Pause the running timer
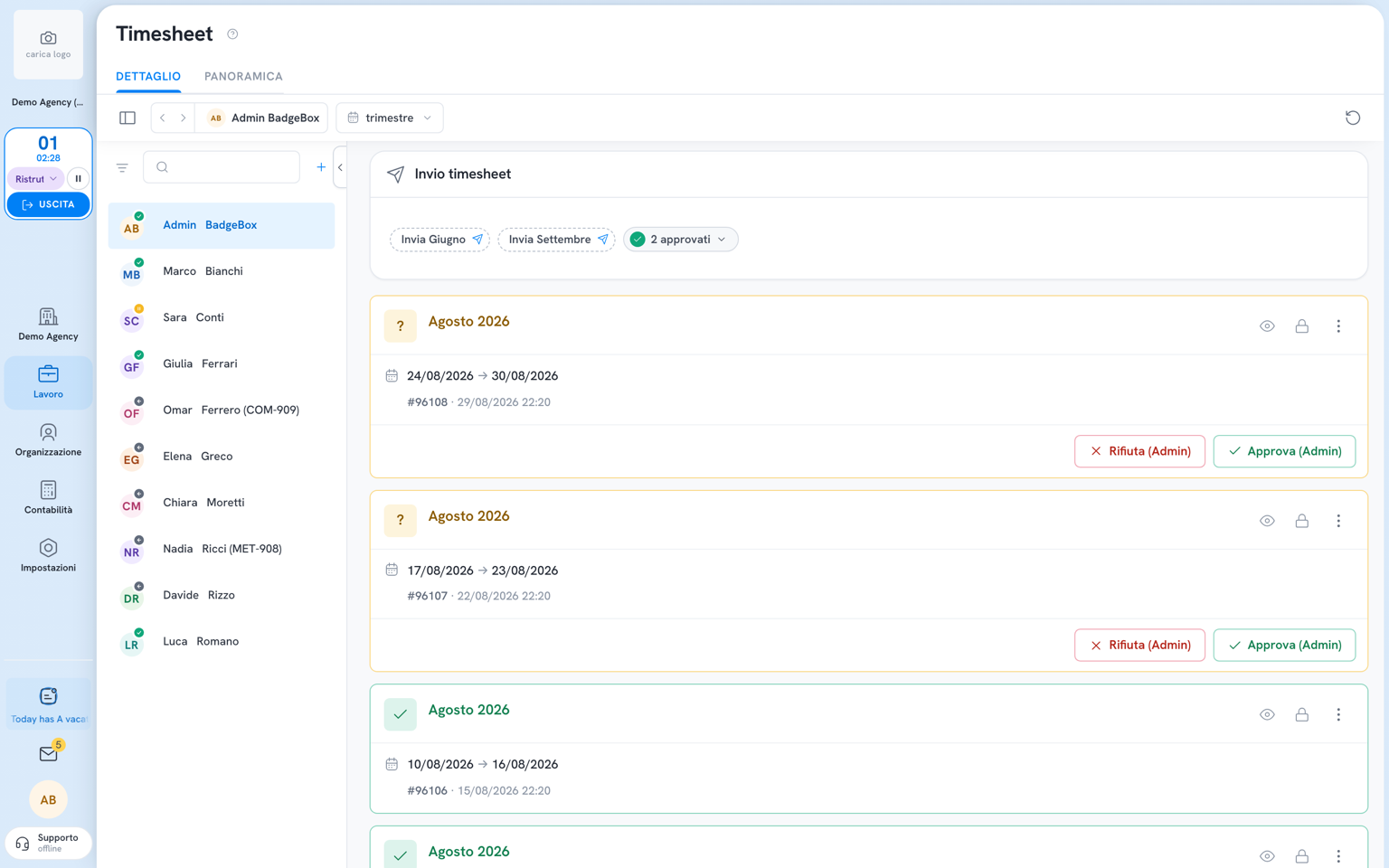 (78, 179)
